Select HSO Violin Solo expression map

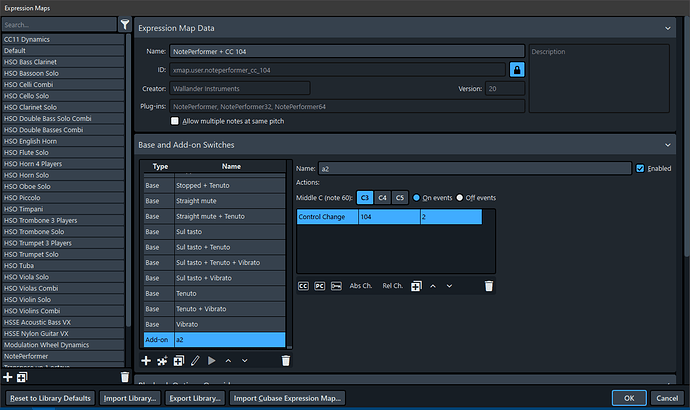(x=63, y=300)
